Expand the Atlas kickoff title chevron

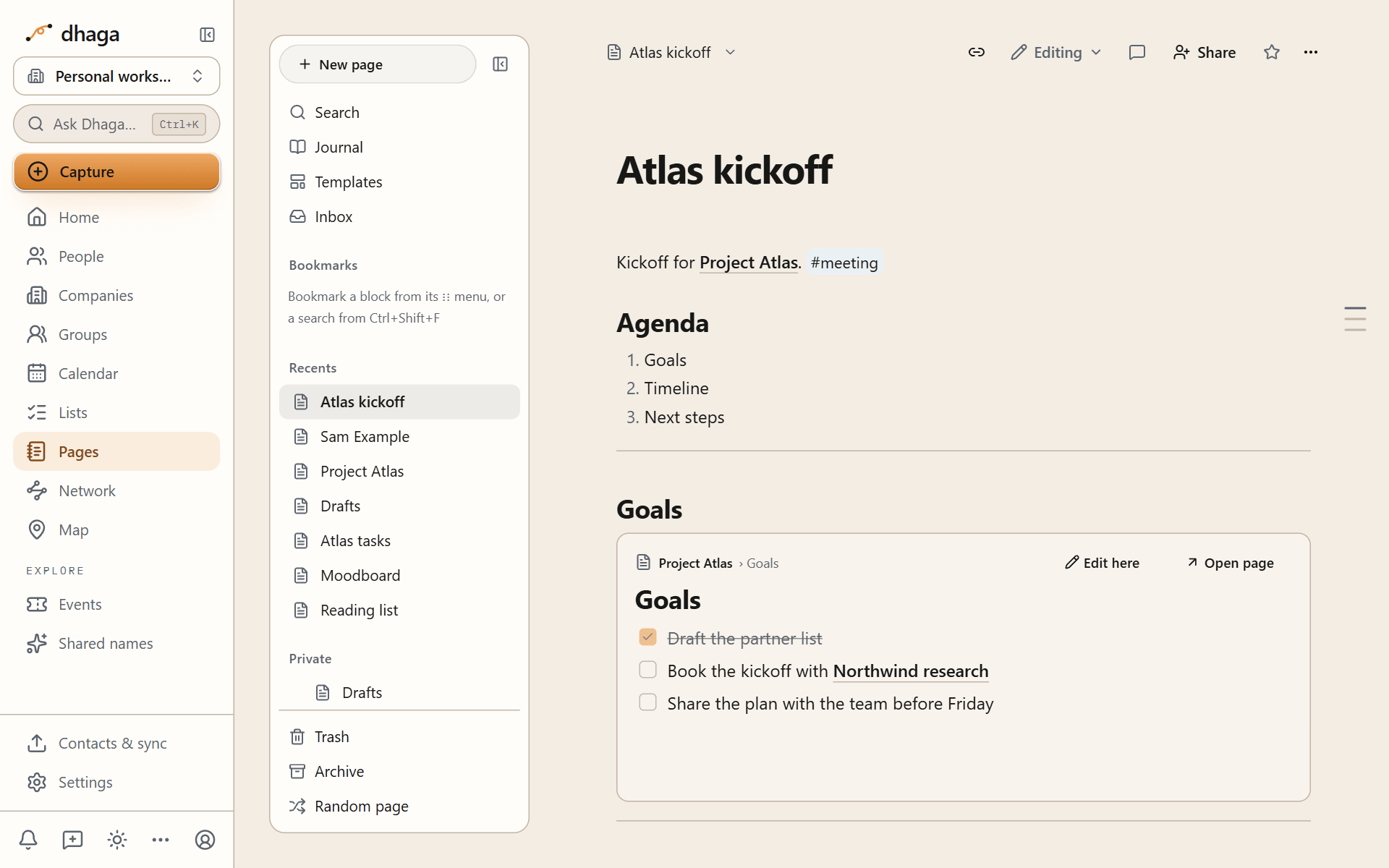[x=730, y=52]
